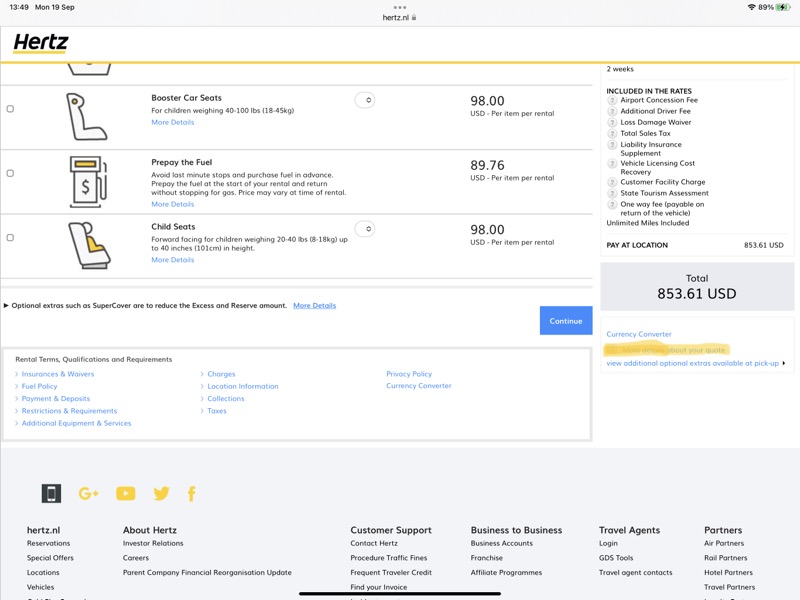Image resolution: width=800 pixels, height=600 pixels.
Task: Select the Child Seats checkbox
Action: 10,238
